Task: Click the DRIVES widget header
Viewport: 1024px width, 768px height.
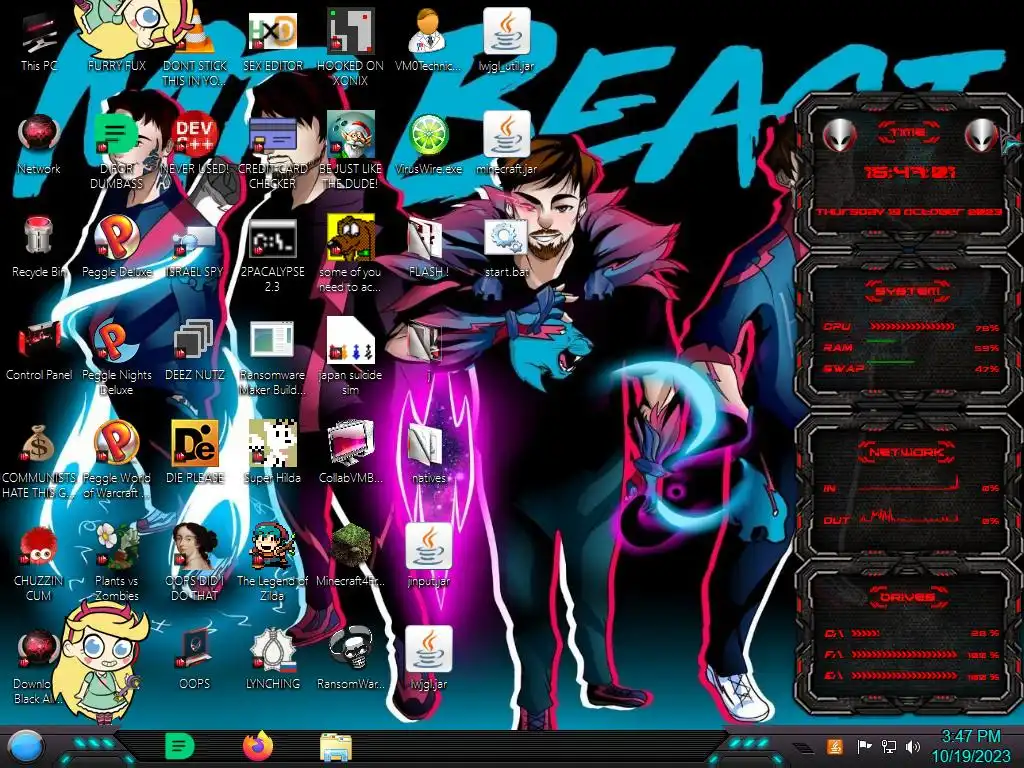Action: (908, 597)
